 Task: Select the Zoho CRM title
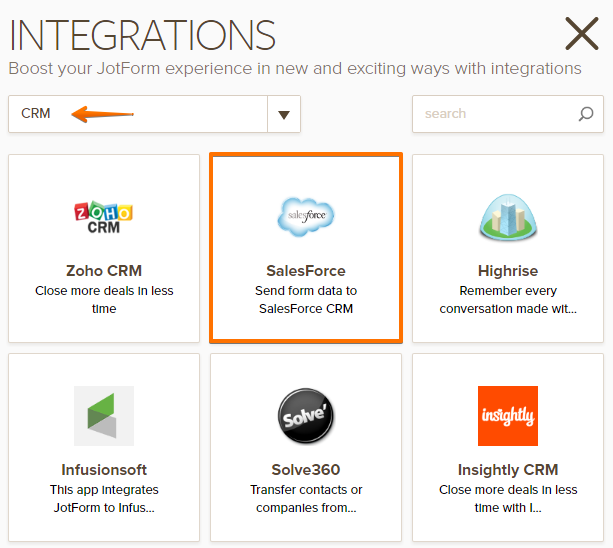(104, 271)
